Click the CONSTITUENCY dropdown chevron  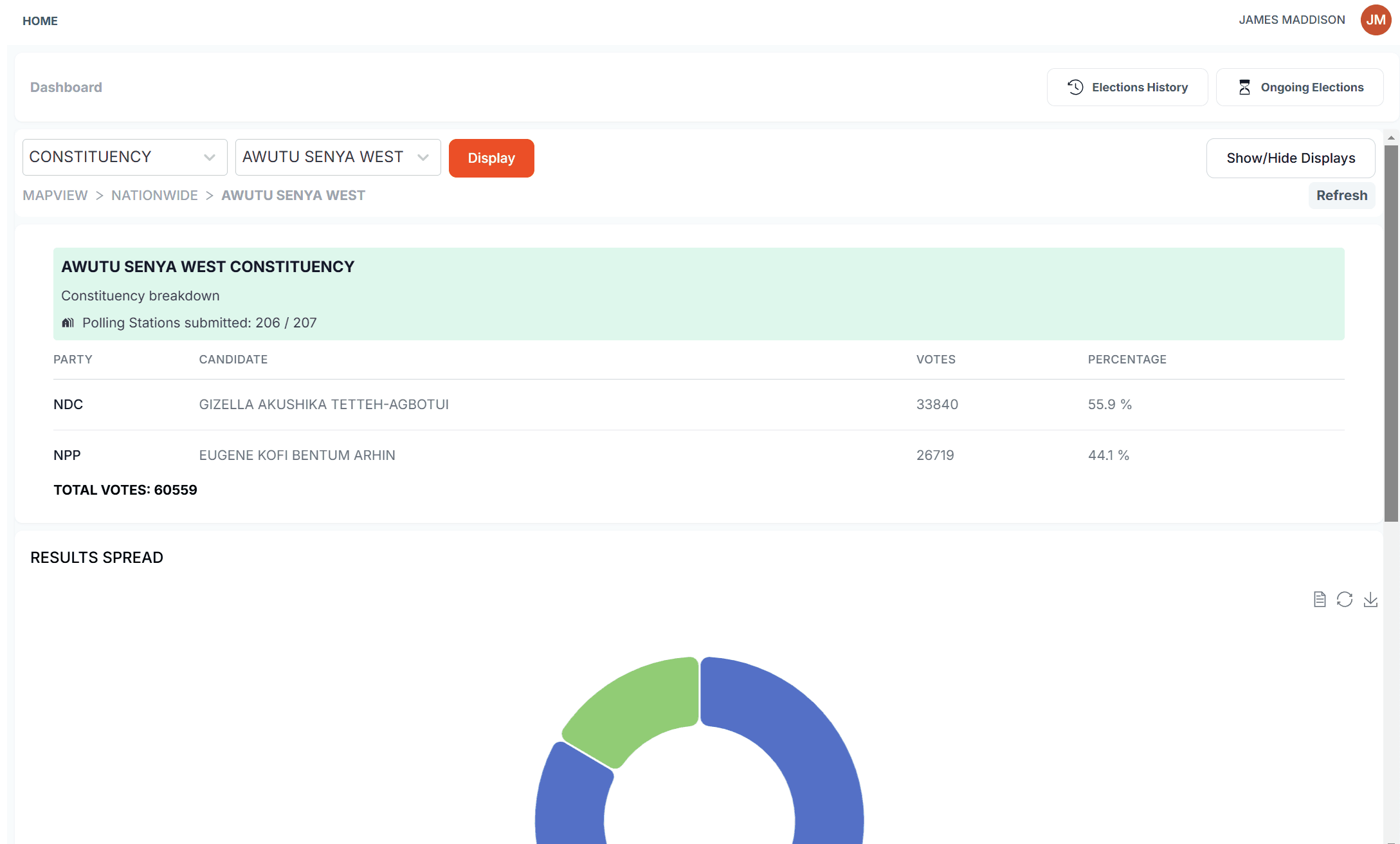click(210, 158)
